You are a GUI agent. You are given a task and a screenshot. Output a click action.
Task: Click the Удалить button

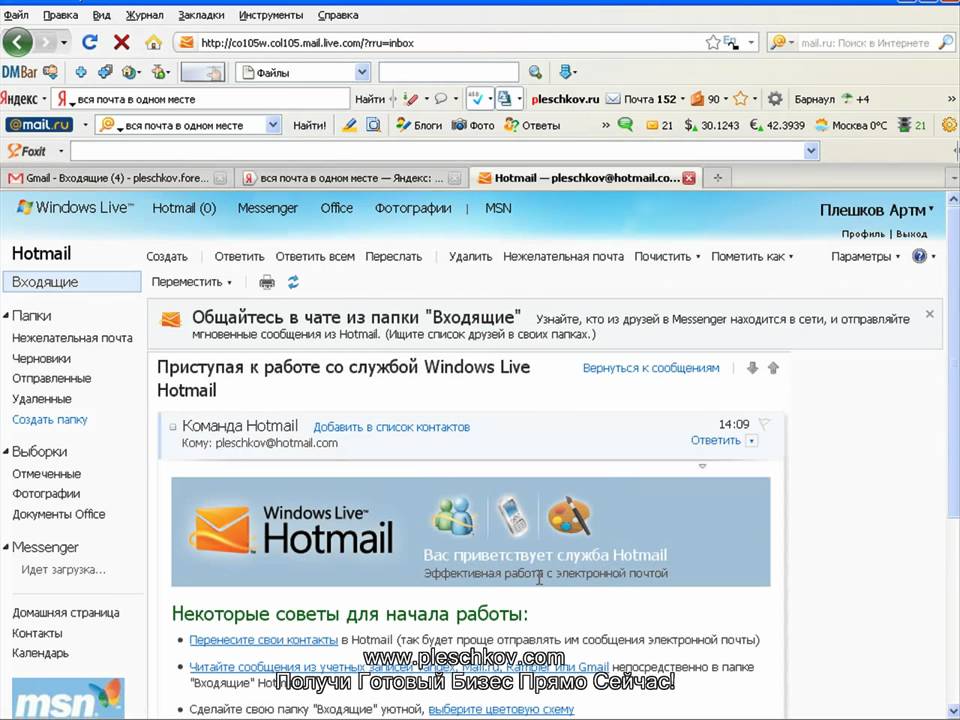[470, 257]
